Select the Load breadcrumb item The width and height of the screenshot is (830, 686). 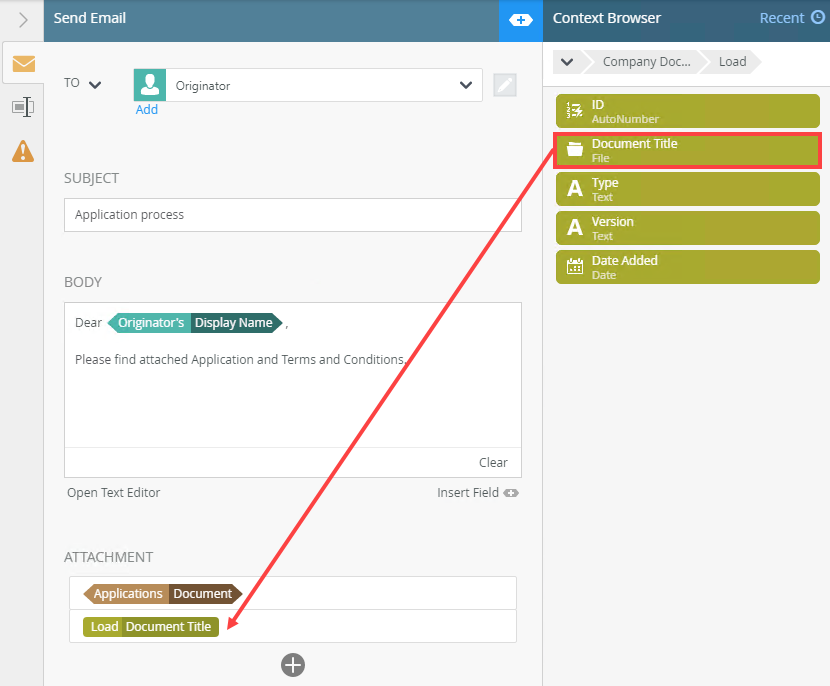(732, 62)
